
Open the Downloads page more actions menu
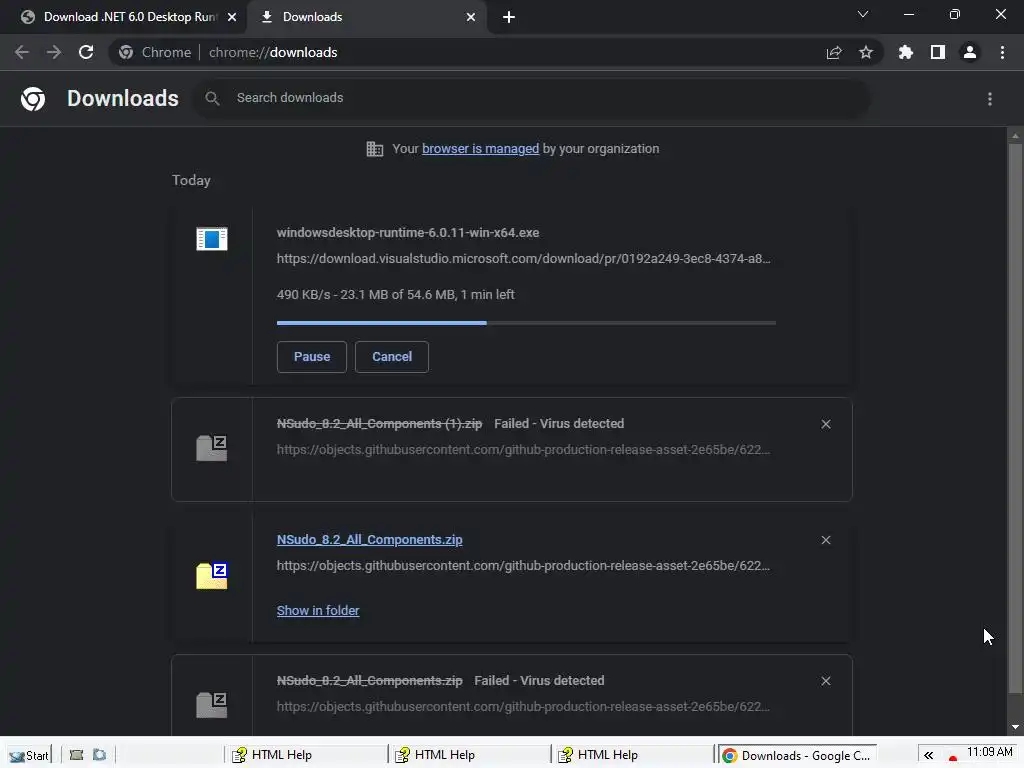(x=990, y=99)
